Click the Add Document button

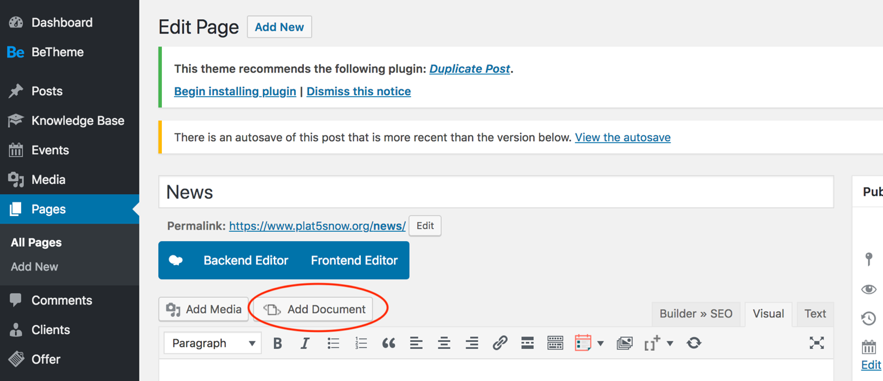tap(313, 309)
